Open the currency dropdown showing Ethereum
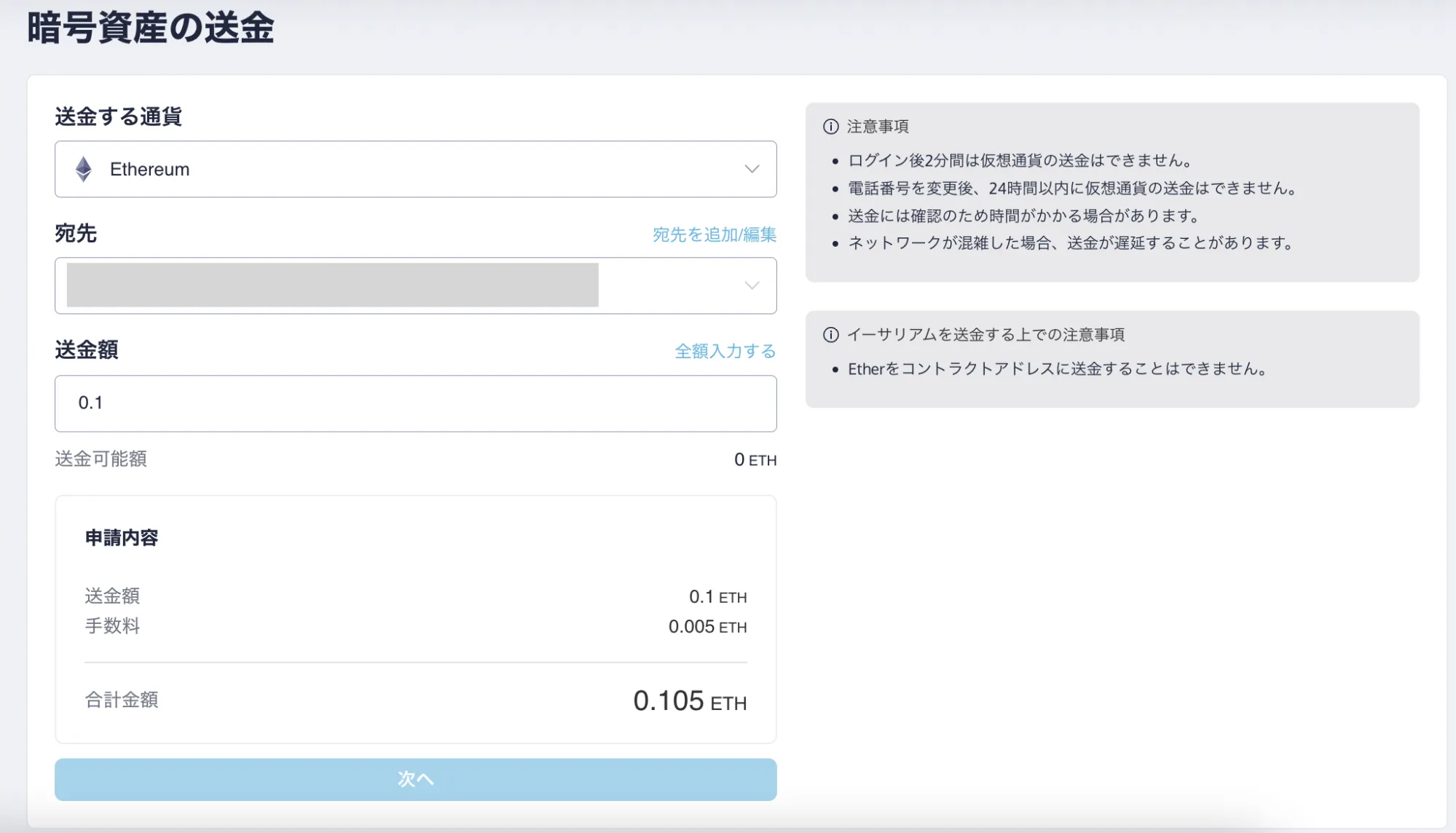Image resolution: width=1456 pixels, height=833 pixels. 752,169
